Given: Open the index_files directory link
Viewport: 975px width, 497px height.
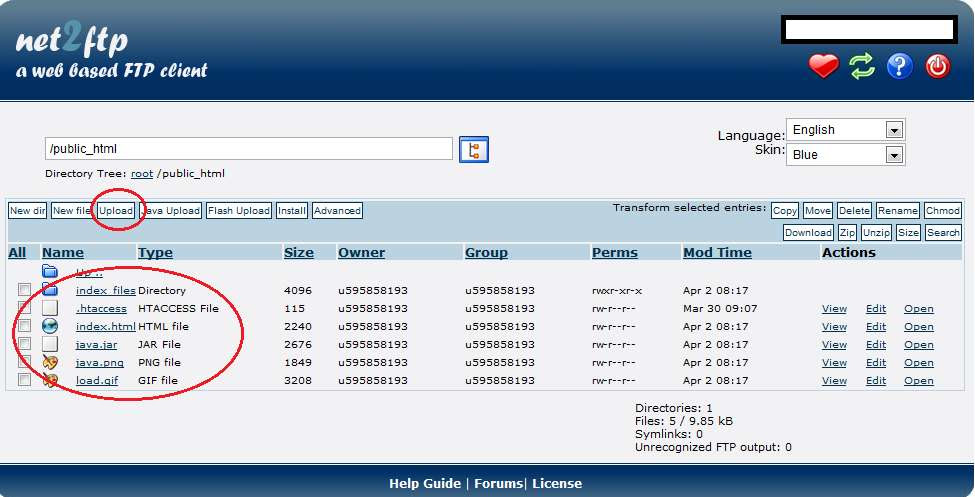Looking at the screenshot, I should (x=106, y=290).
